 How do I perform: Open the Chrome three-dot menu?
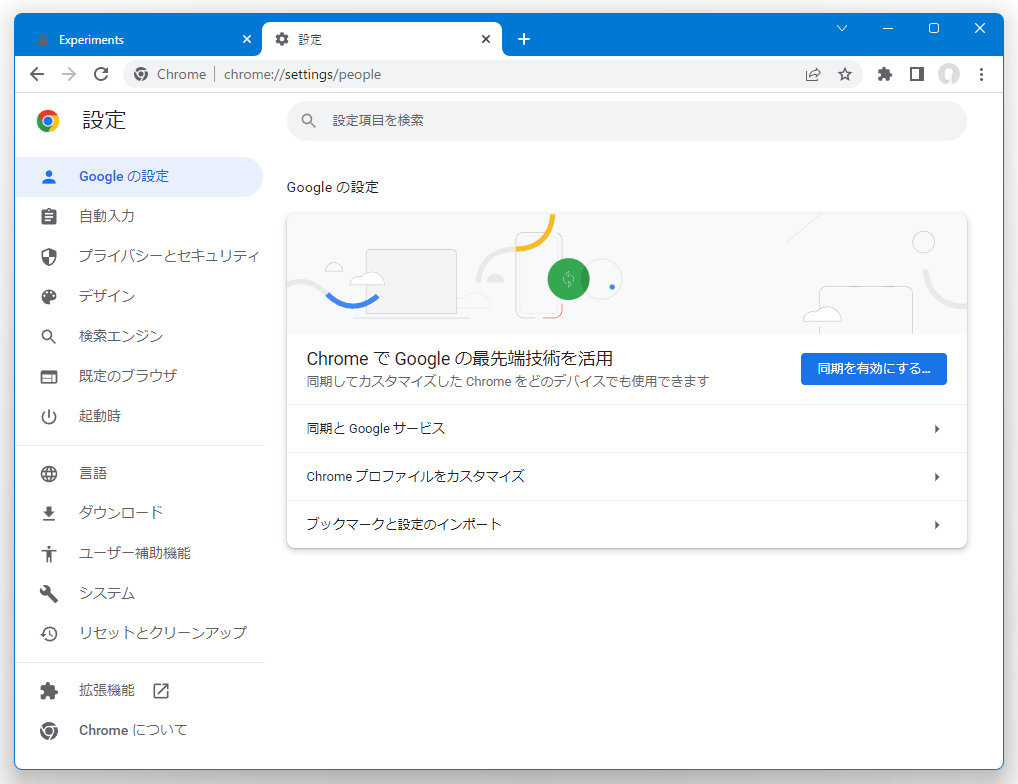pos(981,75)
